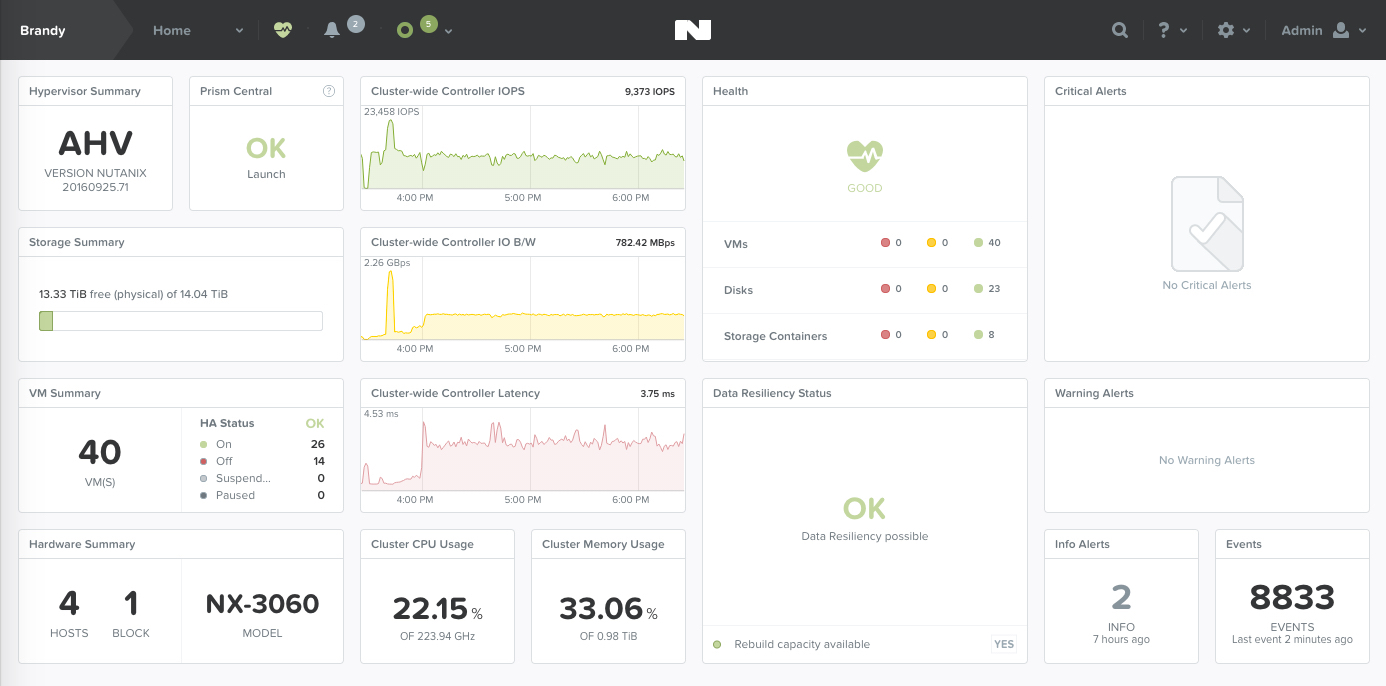Click the green tasks circle icon
Viewport: 1386px width, 686px height.
404,30
